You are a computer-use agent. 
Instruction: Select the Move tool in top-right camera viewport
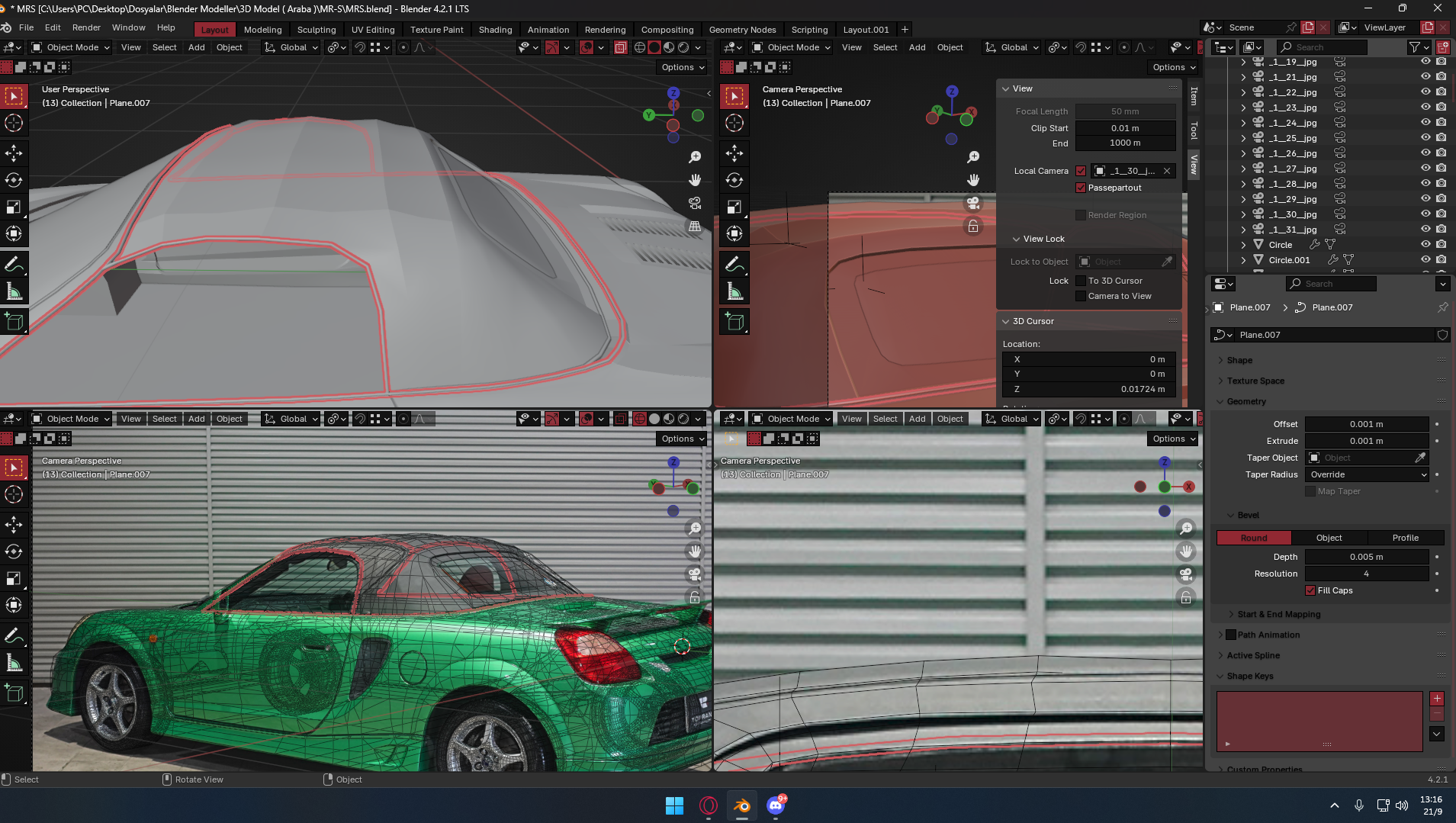pyautogui.click(x=734, y=153)
